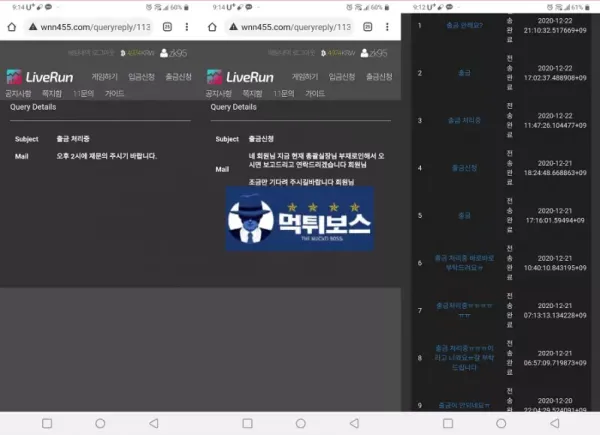Open inquiry '출금 안해요?' in row 1
Image resolution: width=600 pixels, height=435 pixels.
point(464,25)
